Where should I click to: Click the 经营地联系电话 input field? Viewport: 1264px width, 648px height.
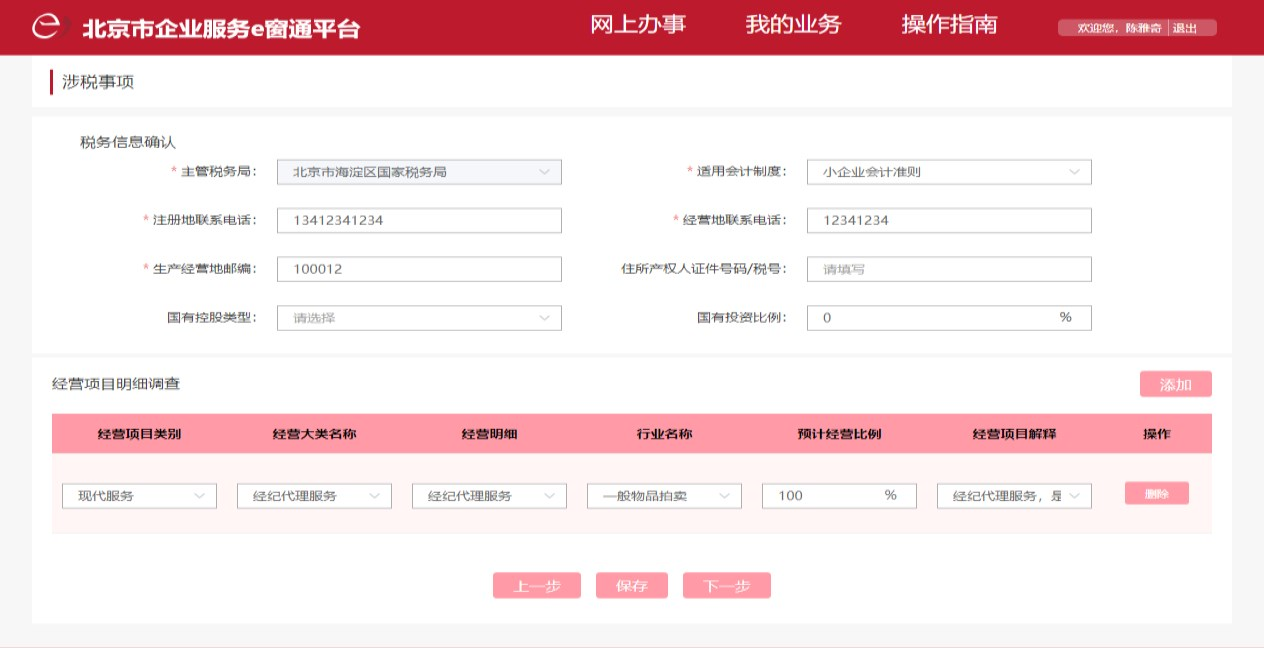(x=948, y=220)
